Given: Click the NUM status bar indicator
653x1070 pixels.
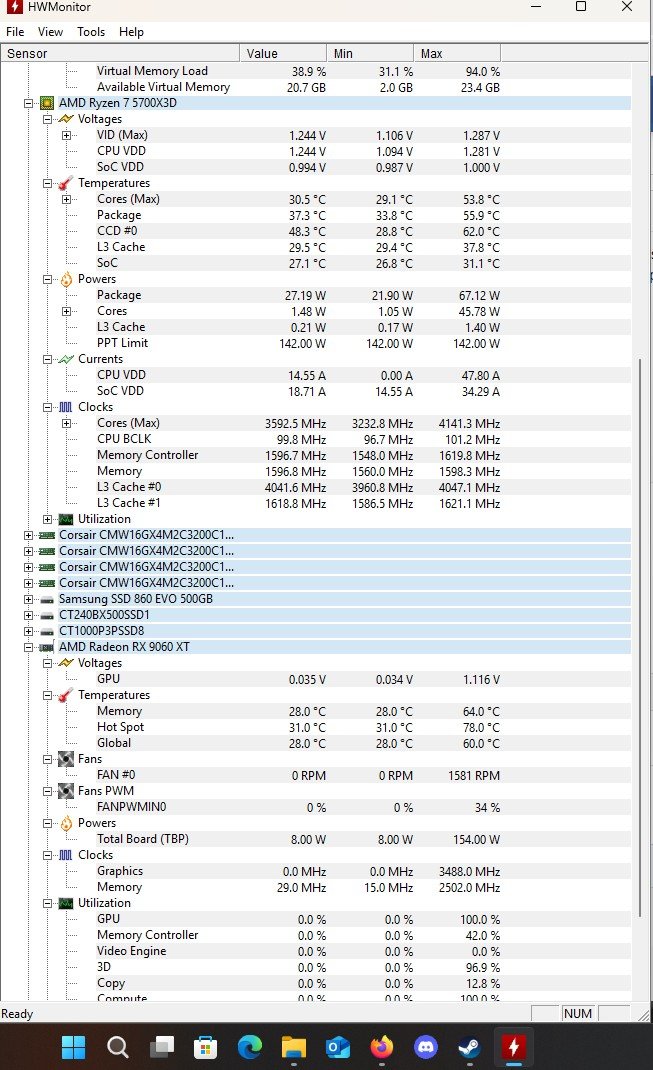Looking at the screenshot, I should click(578, 1013).
